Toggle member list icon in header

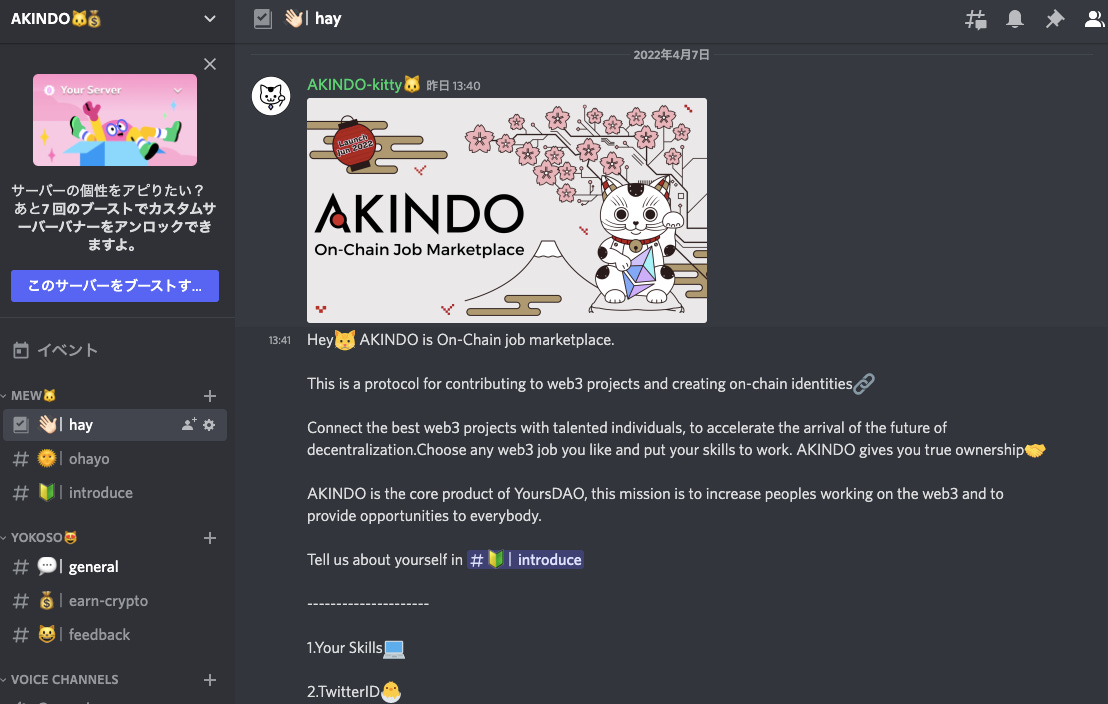point(1095,19)
